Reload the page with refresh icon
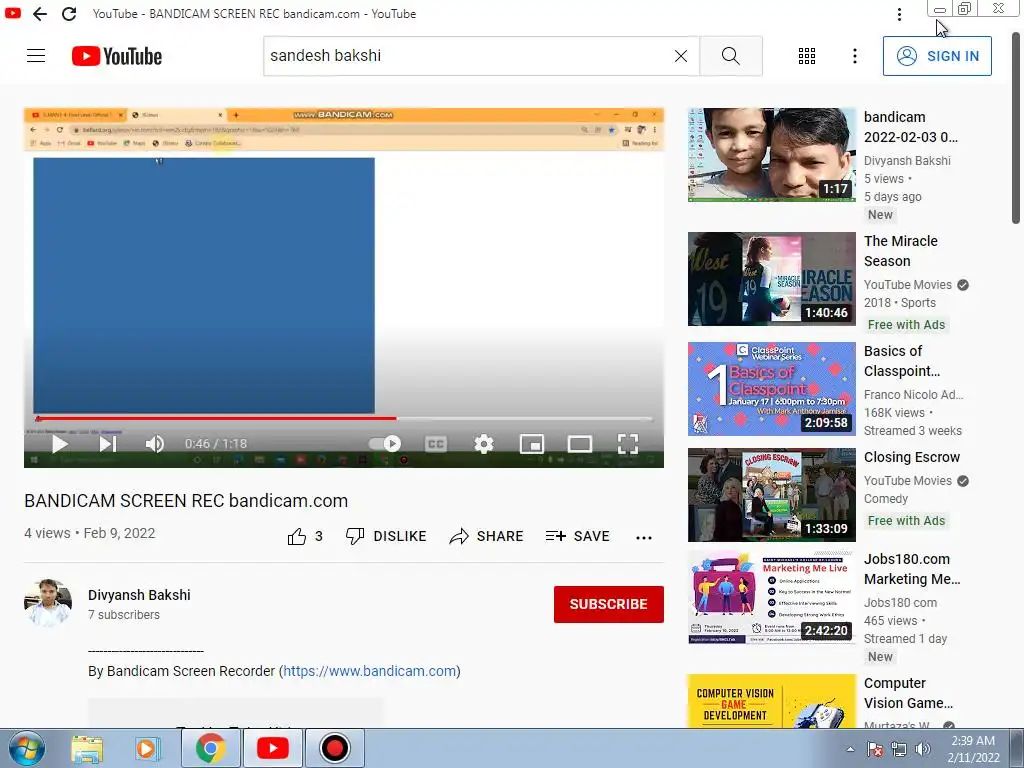The height and width of the screenshot is (768, 1024). (x=69, y=14)
